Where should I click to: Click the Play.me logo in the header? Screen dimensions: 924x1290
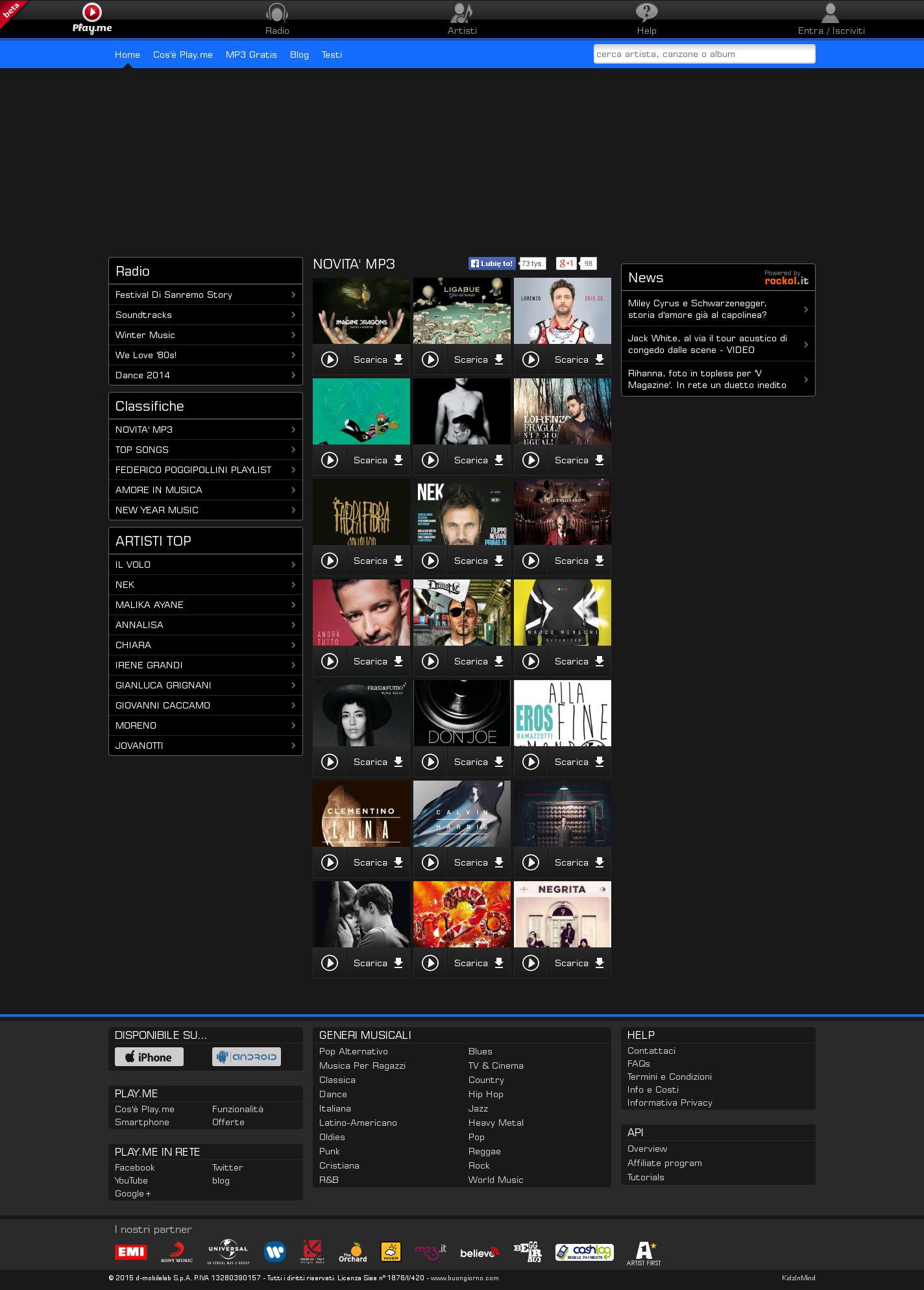point(92,18)
